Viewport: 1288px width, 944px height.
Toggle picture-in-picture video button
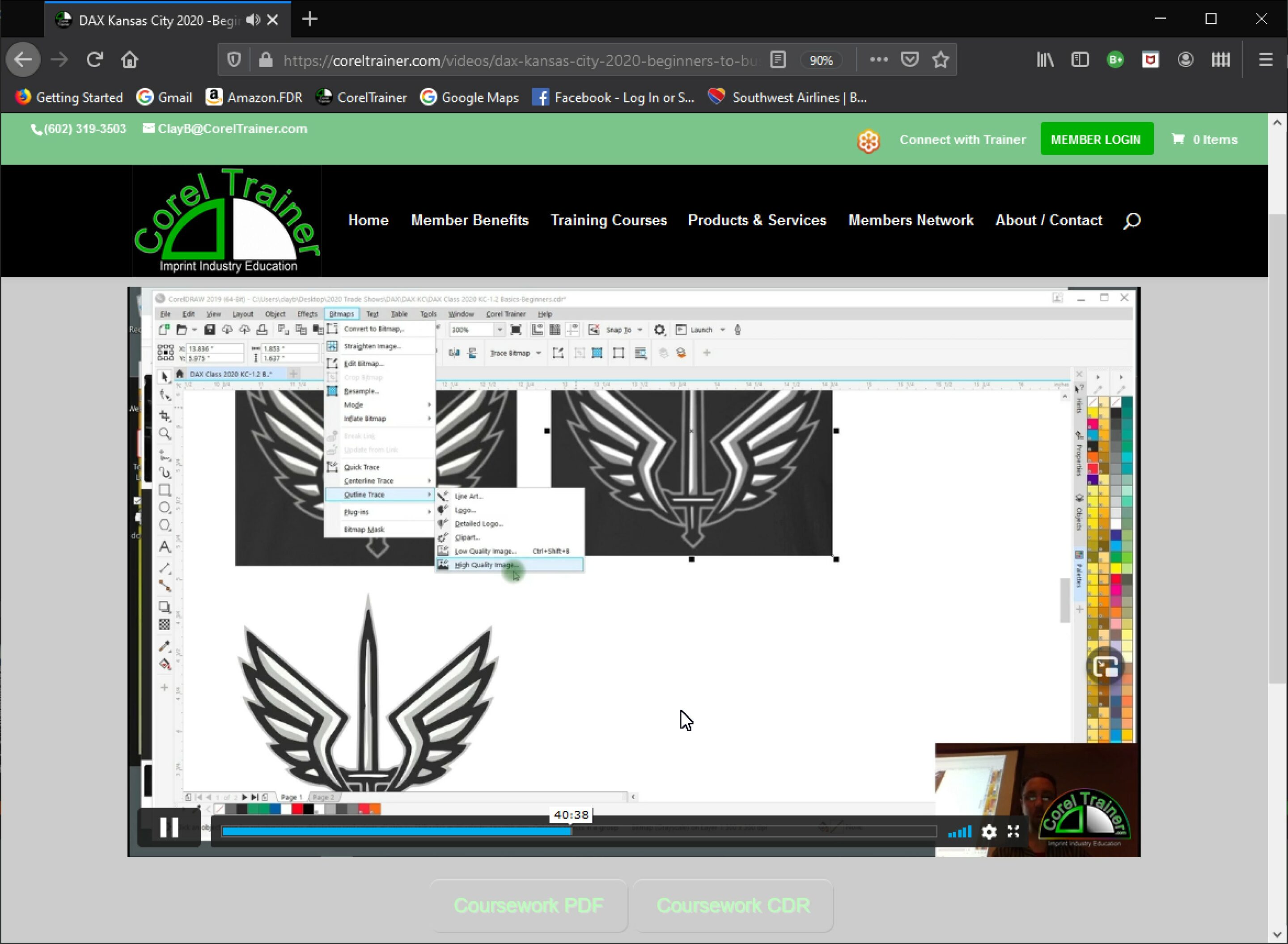coord(1105,666)
